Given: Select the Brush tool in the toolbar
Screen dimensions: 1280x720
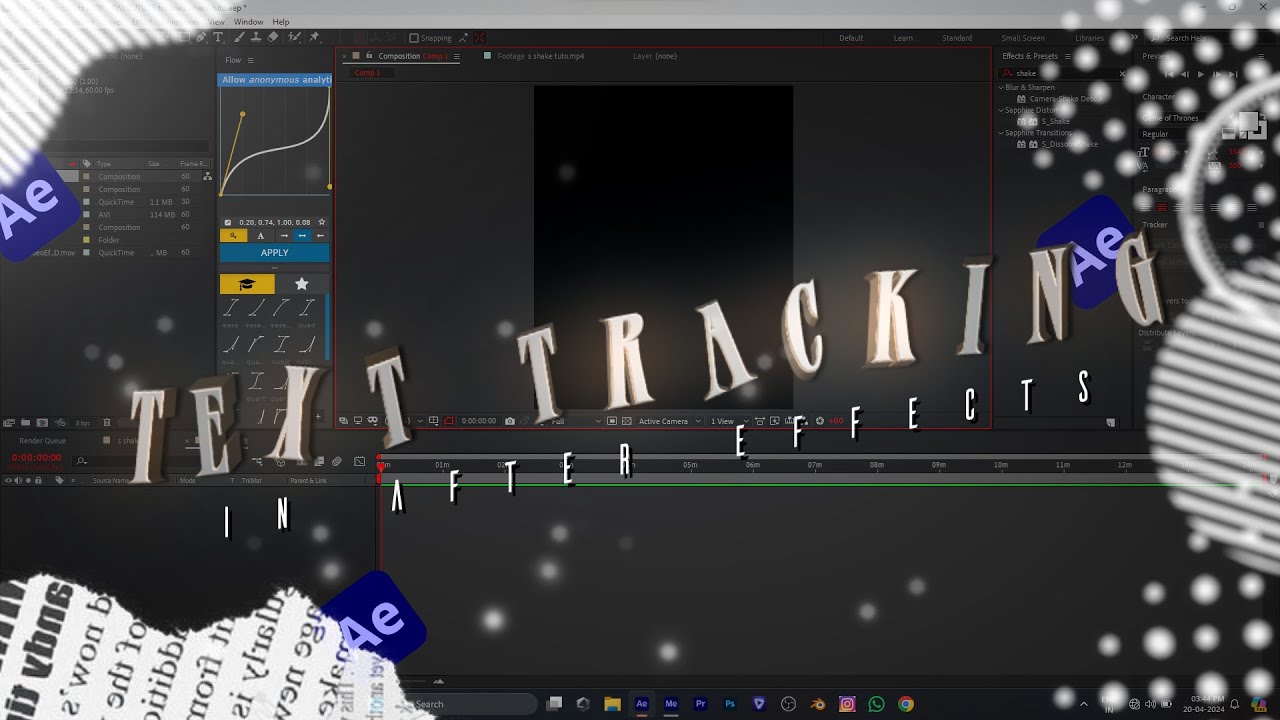Looking at the screenshot, I should coord(239,37).
